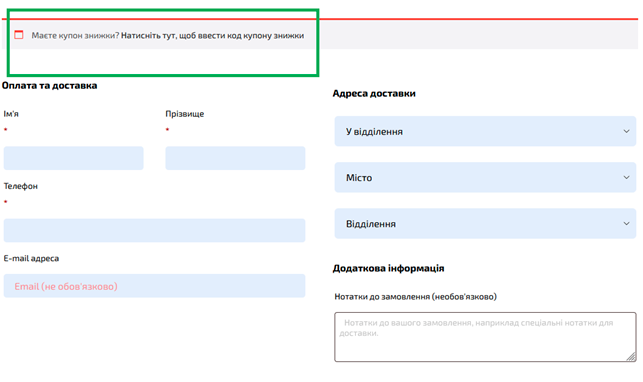The height and width of the screenshot is (382, 643).
Task: Open the Відділення branch dropdown
Action: click(x=485, y=224)
